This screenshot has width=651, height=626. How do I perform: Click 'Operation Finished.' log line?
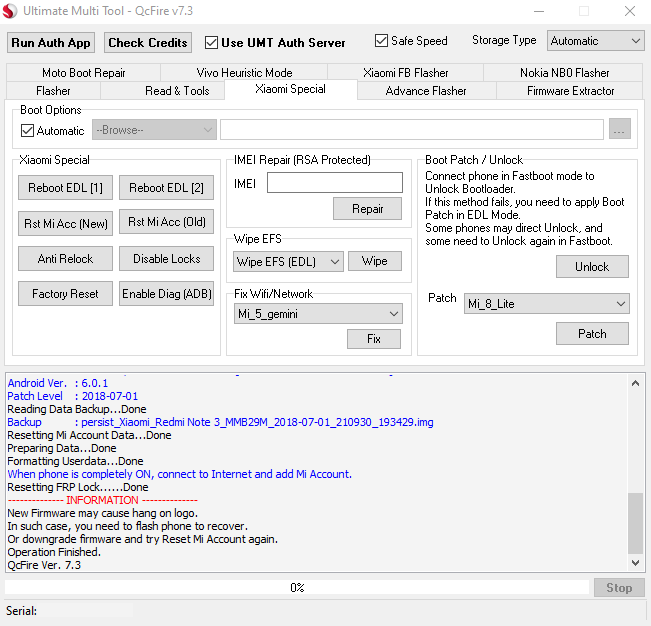[x=54, y=552]
